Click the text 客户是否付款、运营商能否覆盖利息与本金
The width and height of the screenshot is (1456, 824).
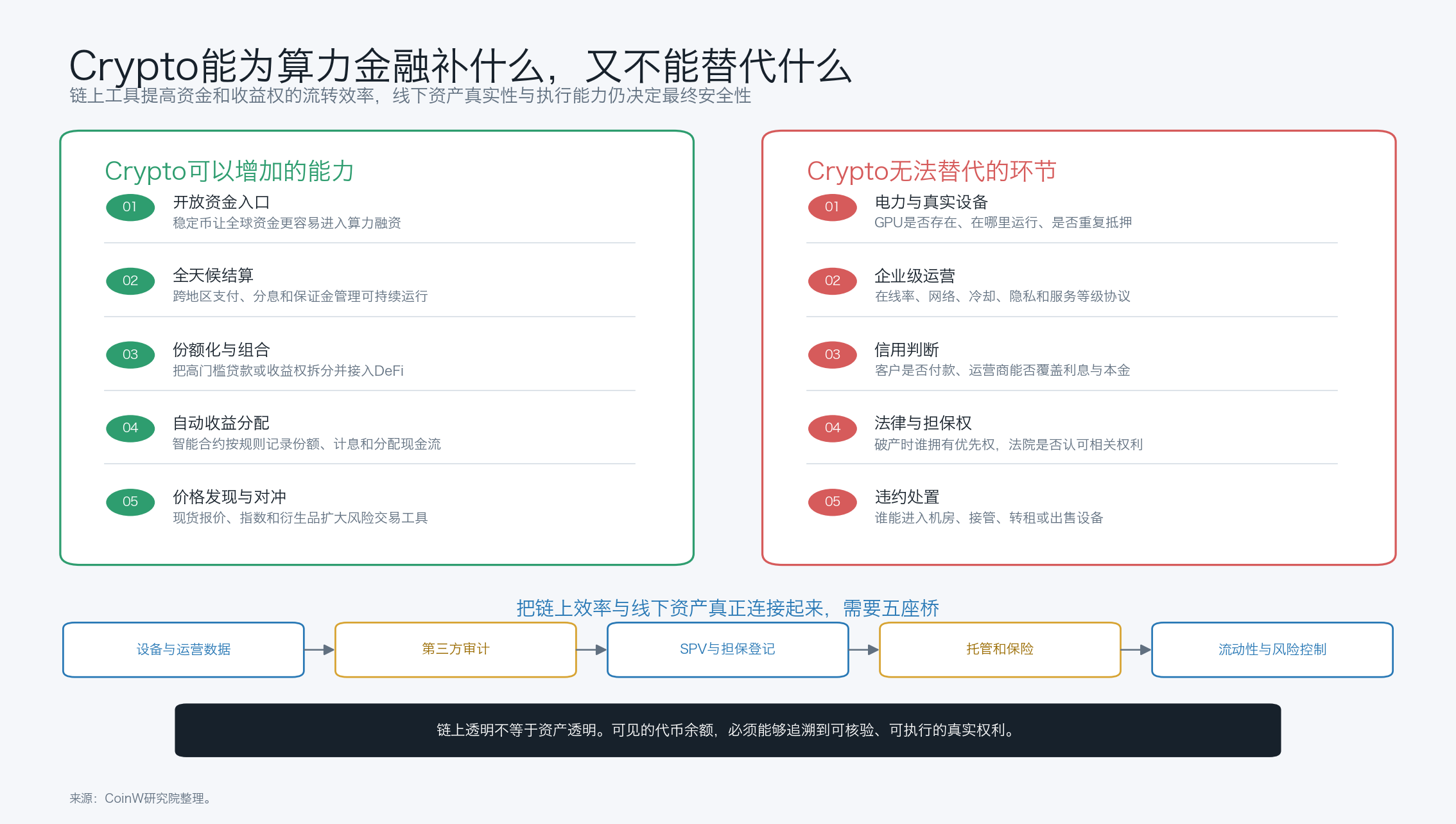pos(1003,371)
